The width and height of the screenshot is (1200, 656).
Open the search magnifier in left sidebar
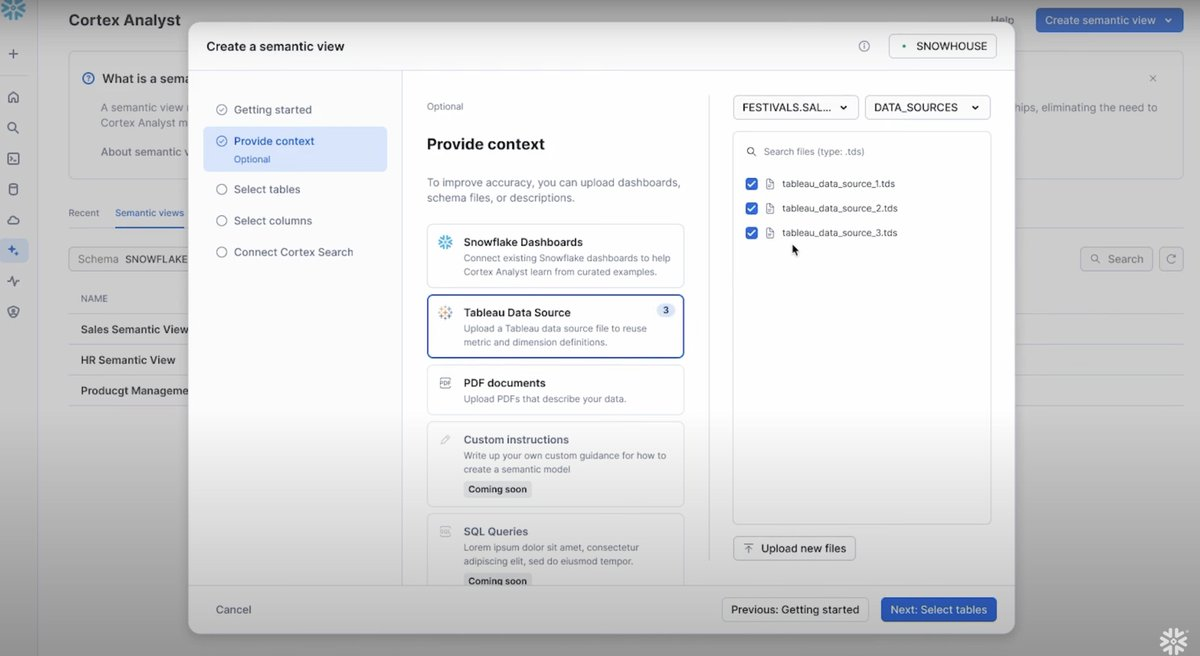13,128
